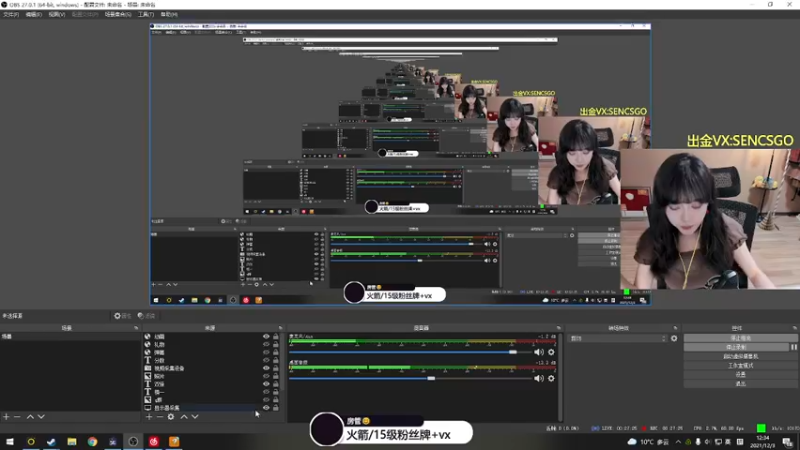Open 属性 properties in the source toolbar
The image size is (800, 450).
(122, 316)
